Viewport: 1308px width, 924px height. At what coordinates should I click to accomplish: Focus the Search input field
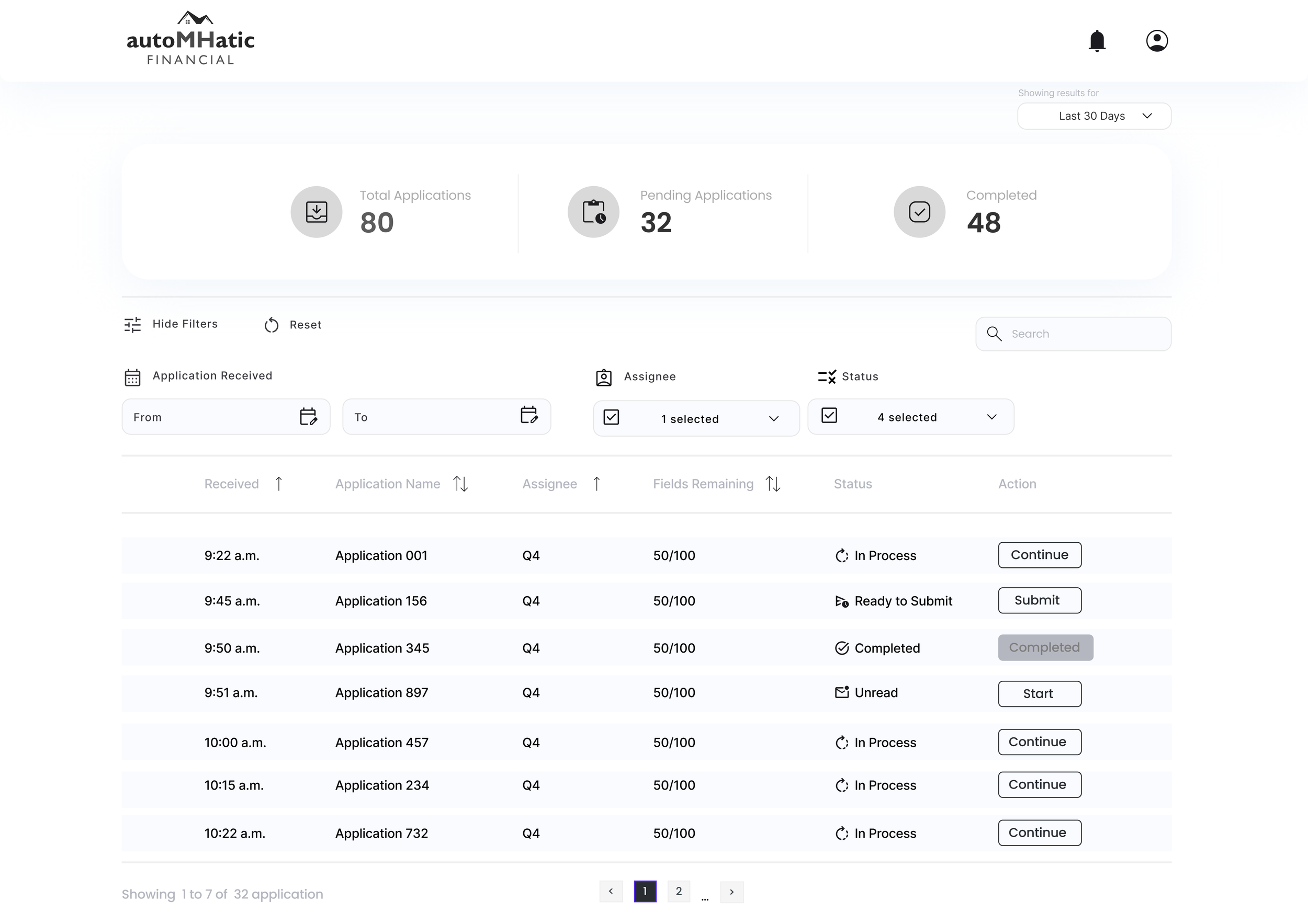pos(1073,334)
